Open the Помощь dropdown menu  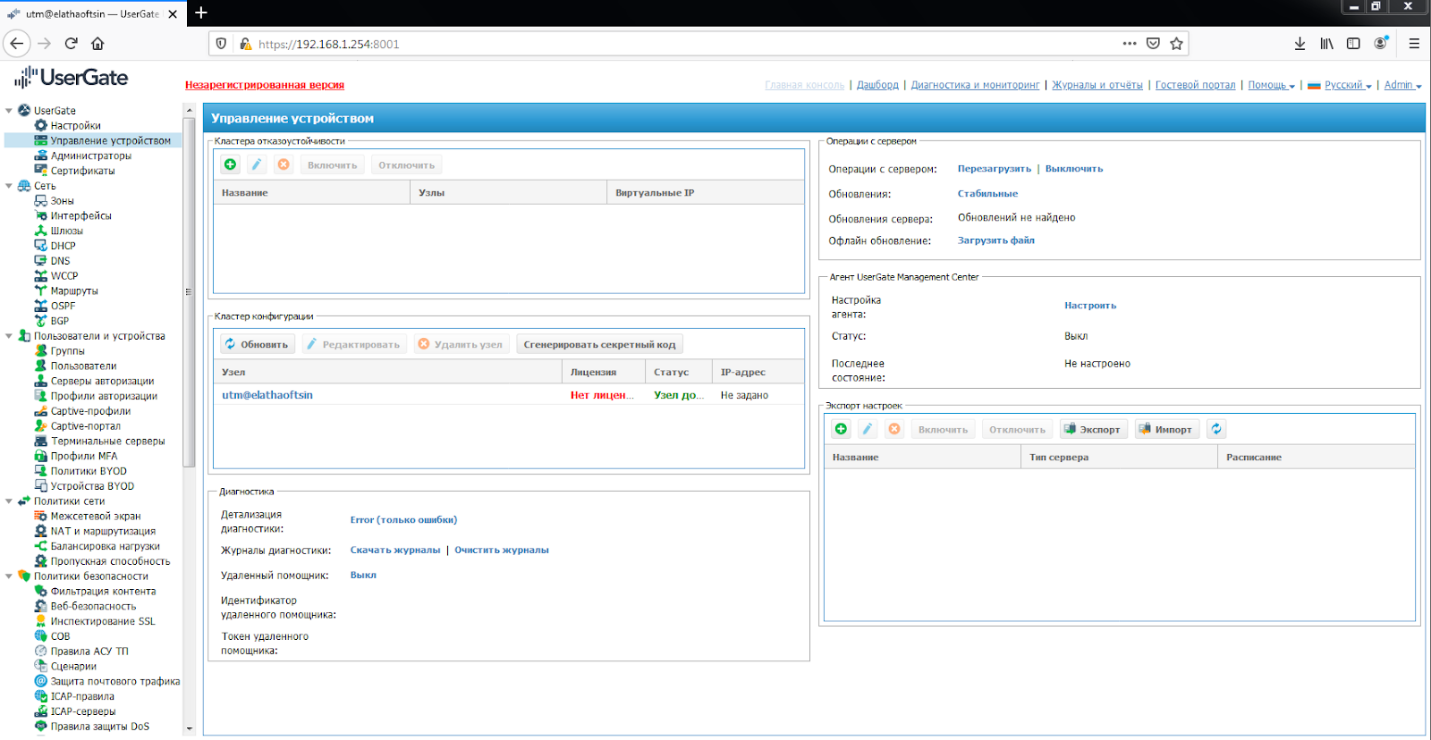pyautogui.click(x=1271, y=85)
